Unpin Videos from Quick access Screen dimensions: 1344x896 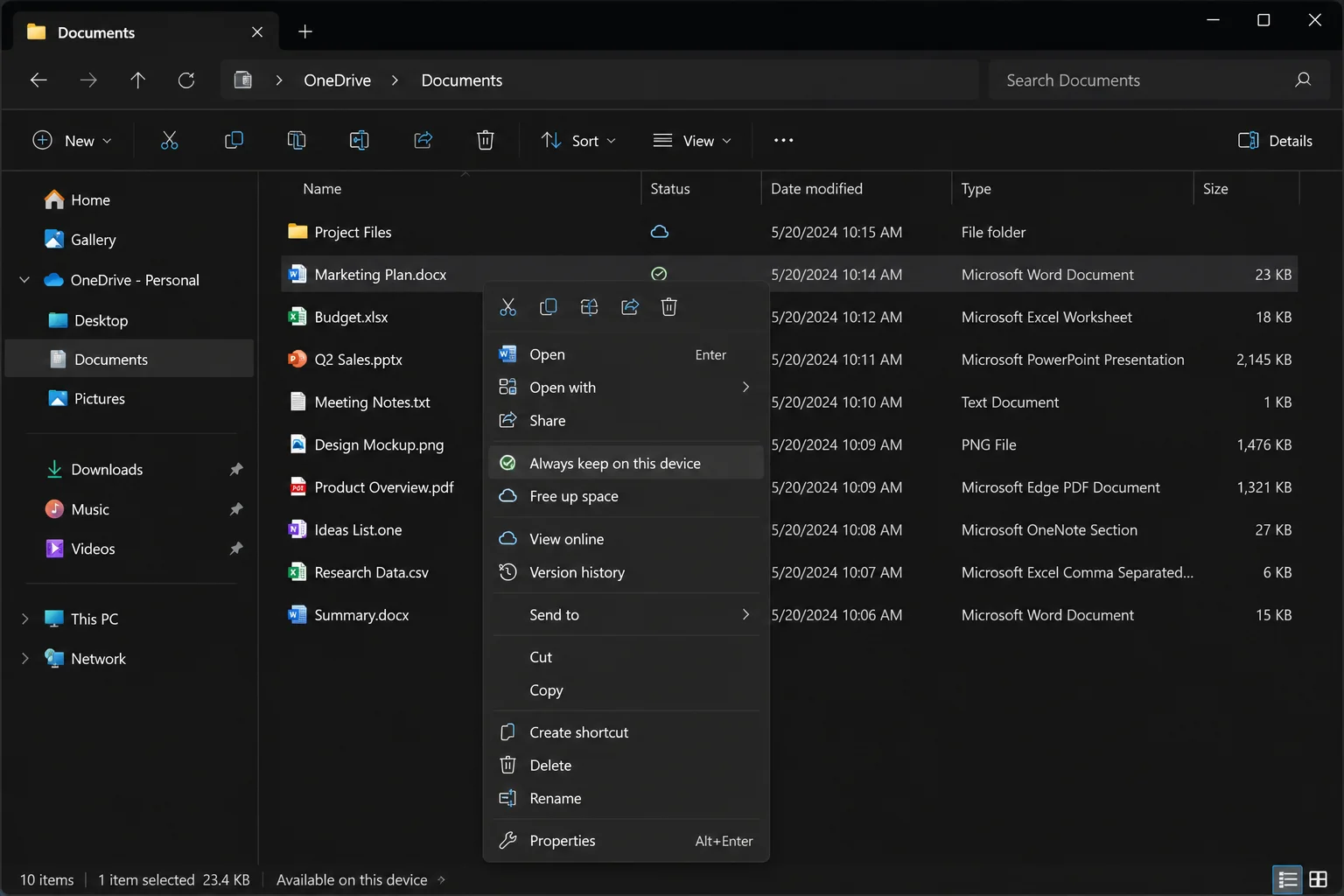(236, 549)
